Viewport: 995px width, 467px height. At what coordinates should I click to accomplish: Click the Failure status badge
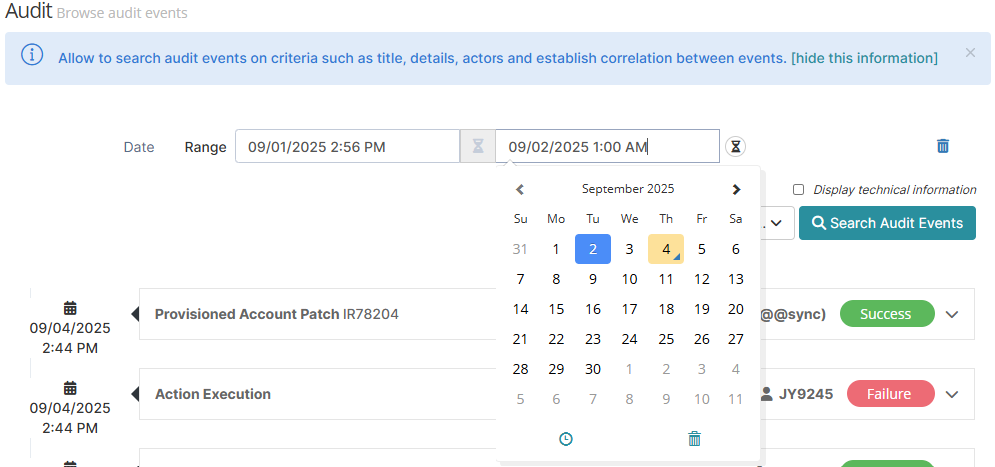889,394
